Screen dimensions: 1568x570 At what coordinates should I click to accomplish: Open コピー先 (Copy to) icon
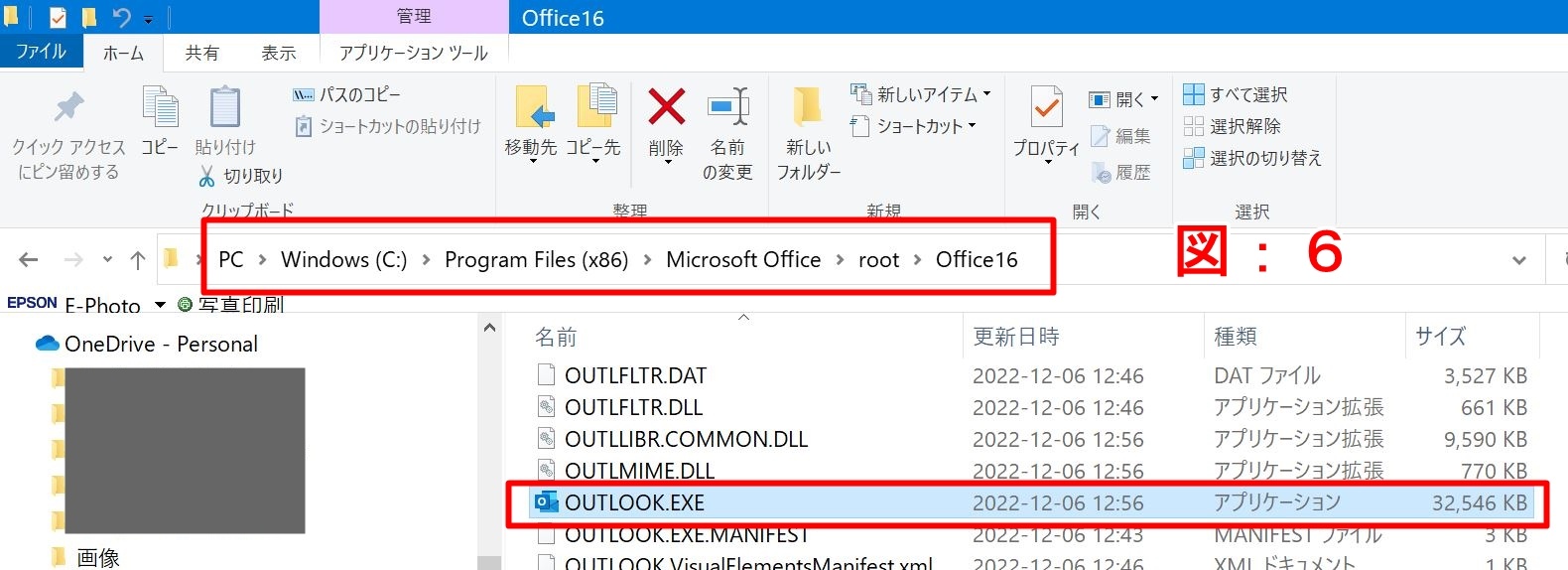click(596, 107)
